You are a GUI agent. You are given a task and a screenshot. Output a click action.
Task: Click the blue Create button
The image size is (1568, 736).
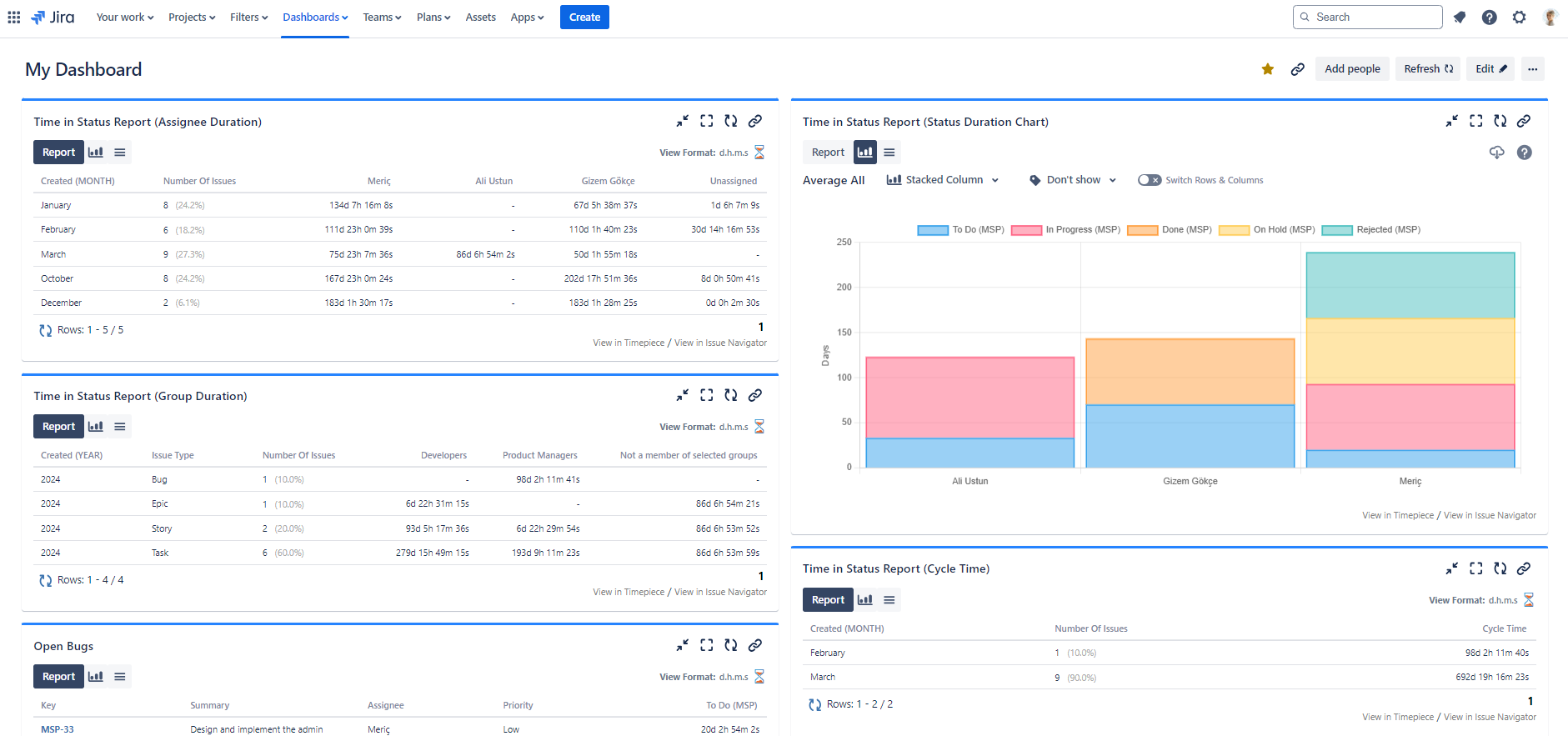tap(584, 18)
